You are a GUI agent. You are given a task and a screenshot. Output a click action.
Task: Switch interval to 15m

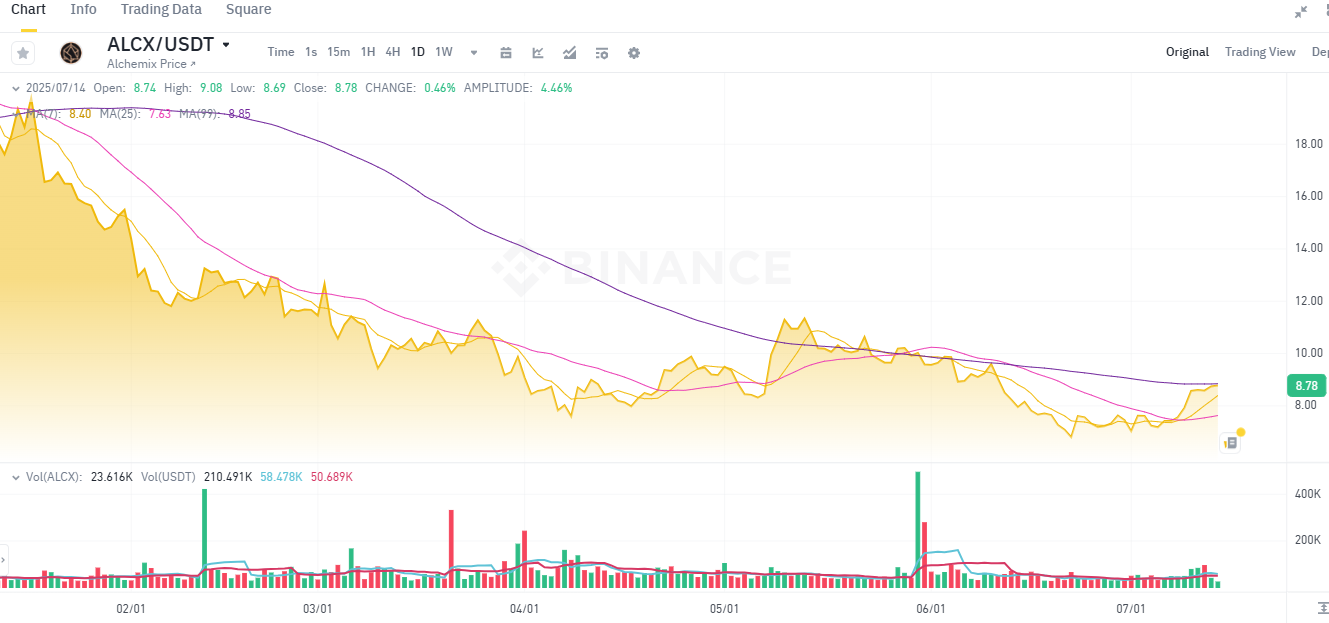339,52
